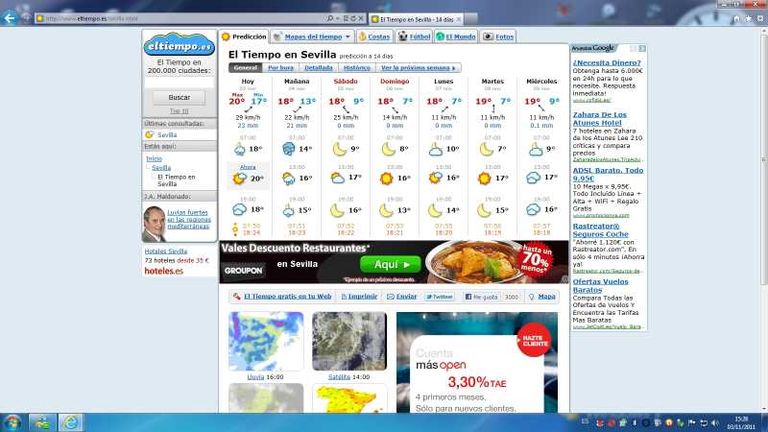768x432 pixels.
Task: Open the Lluvia map thumbnail
Action: pyautogui.click(x=266, y=341)
